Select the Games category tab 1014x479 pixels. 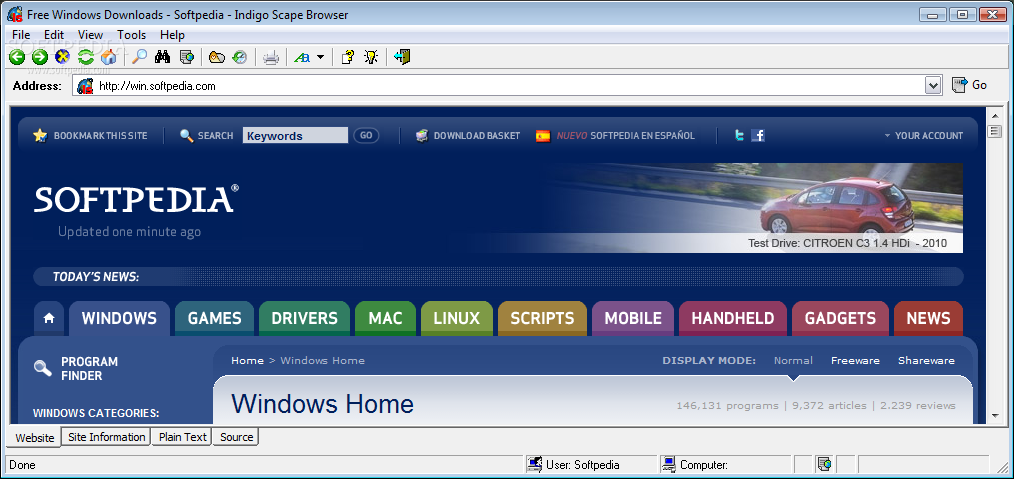[x=215, y=318]
